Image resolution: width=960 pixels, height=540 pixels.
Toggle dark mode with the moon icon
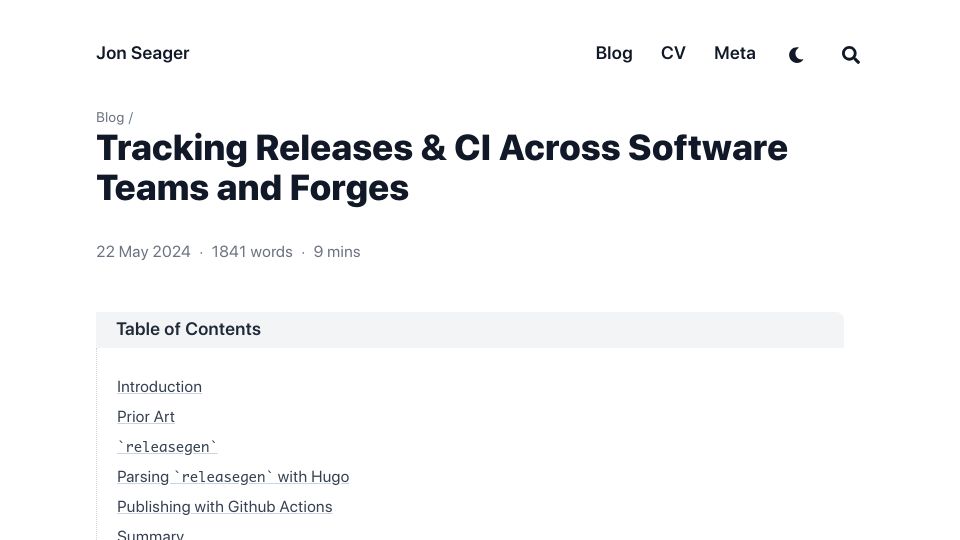click(x=796, y=55)
